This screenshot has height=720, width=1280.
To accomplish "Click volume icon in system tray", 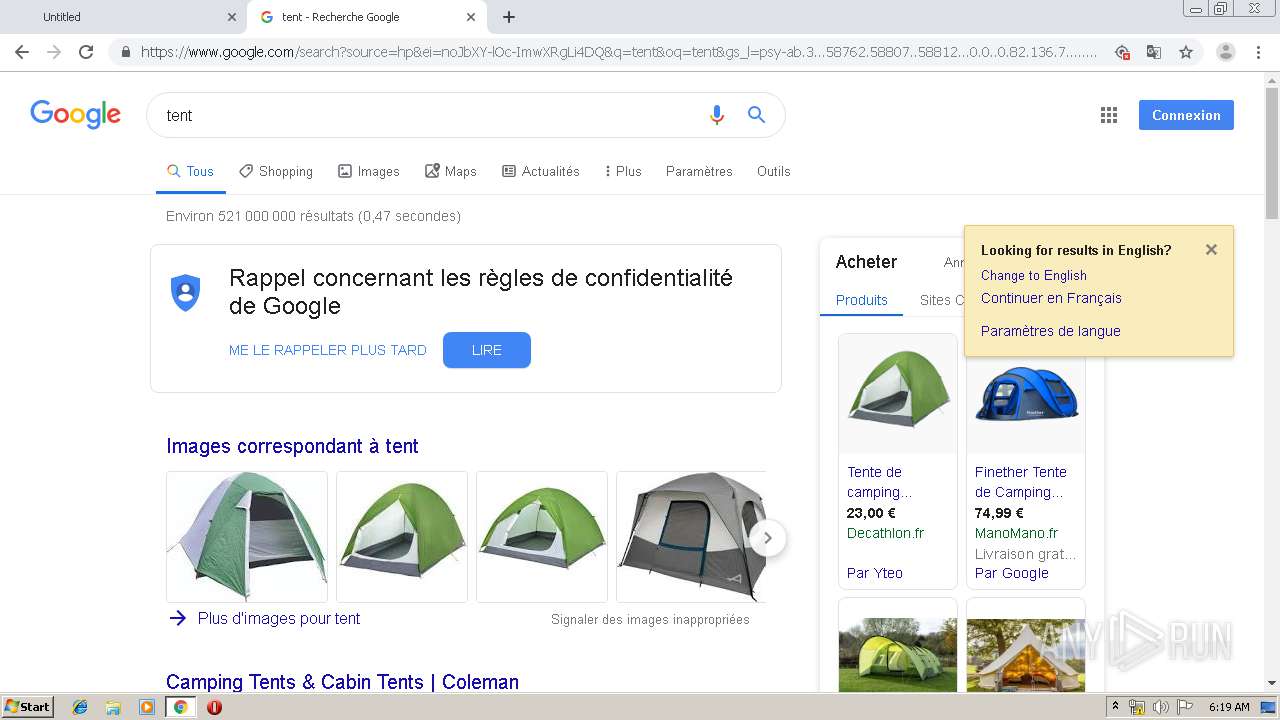I will [1160, 707].
